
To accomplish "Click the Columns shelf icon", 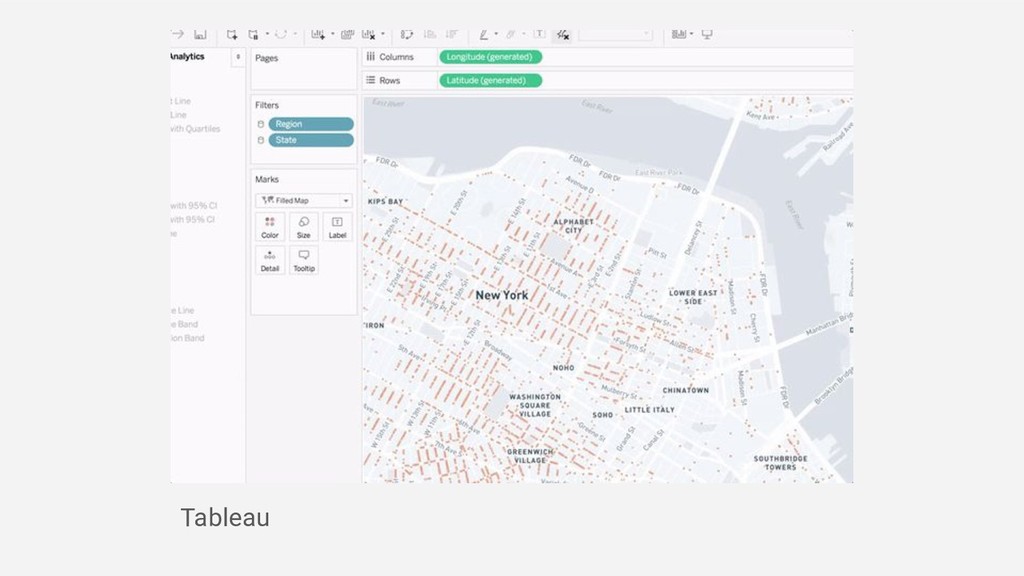I will (x=370, y=57).
